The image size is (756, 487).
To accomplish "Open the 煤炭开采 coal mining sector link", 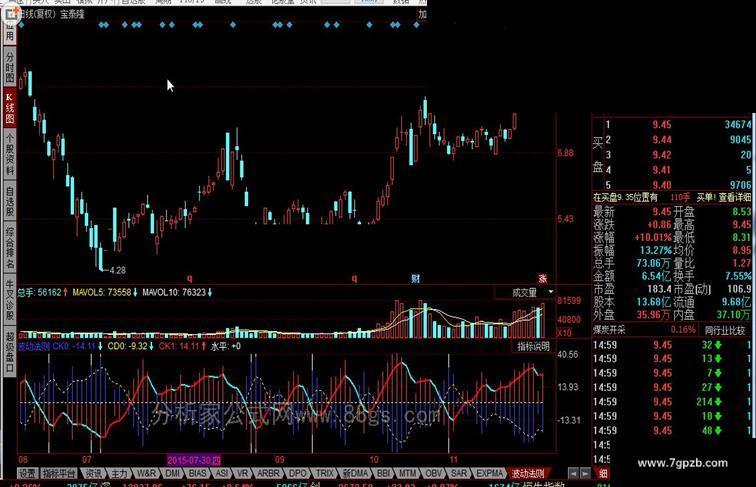I will (608, 330).
